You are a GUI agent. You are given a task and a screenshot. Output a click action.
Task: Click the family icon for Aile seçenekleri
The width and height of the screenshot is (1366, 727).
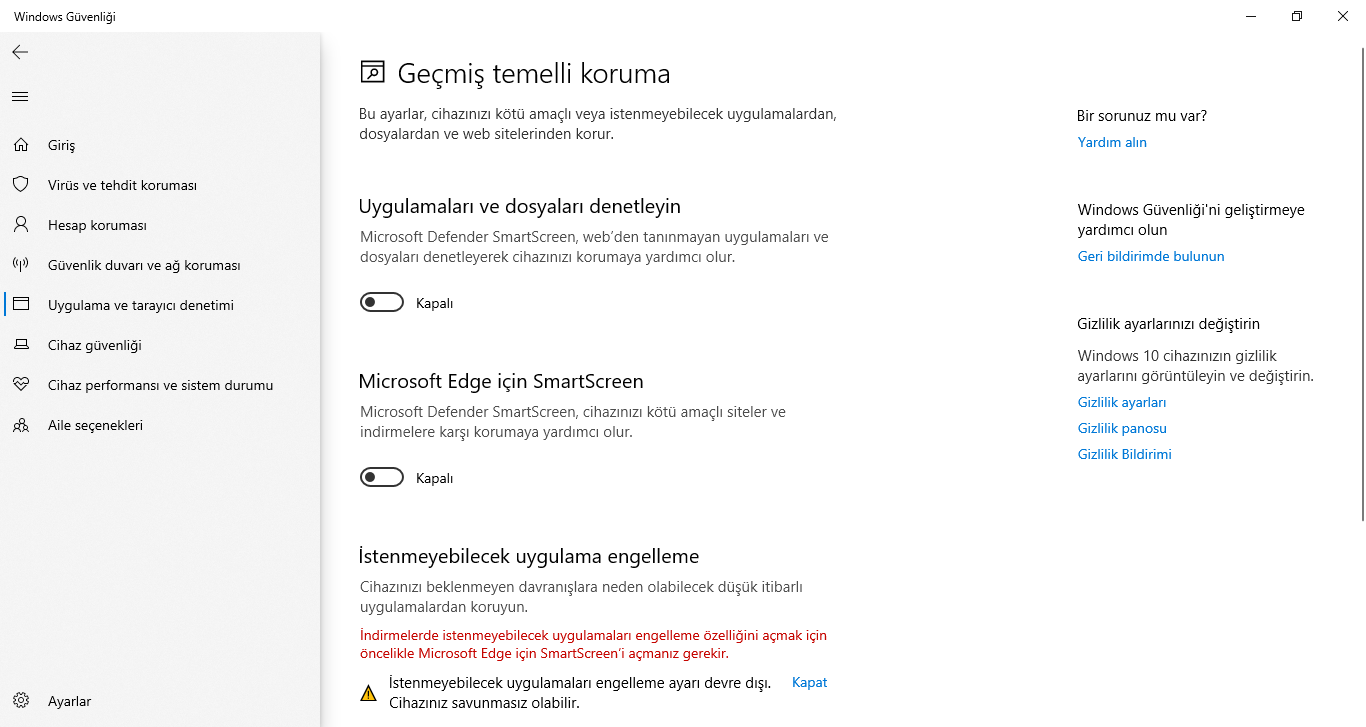[20, 425]
